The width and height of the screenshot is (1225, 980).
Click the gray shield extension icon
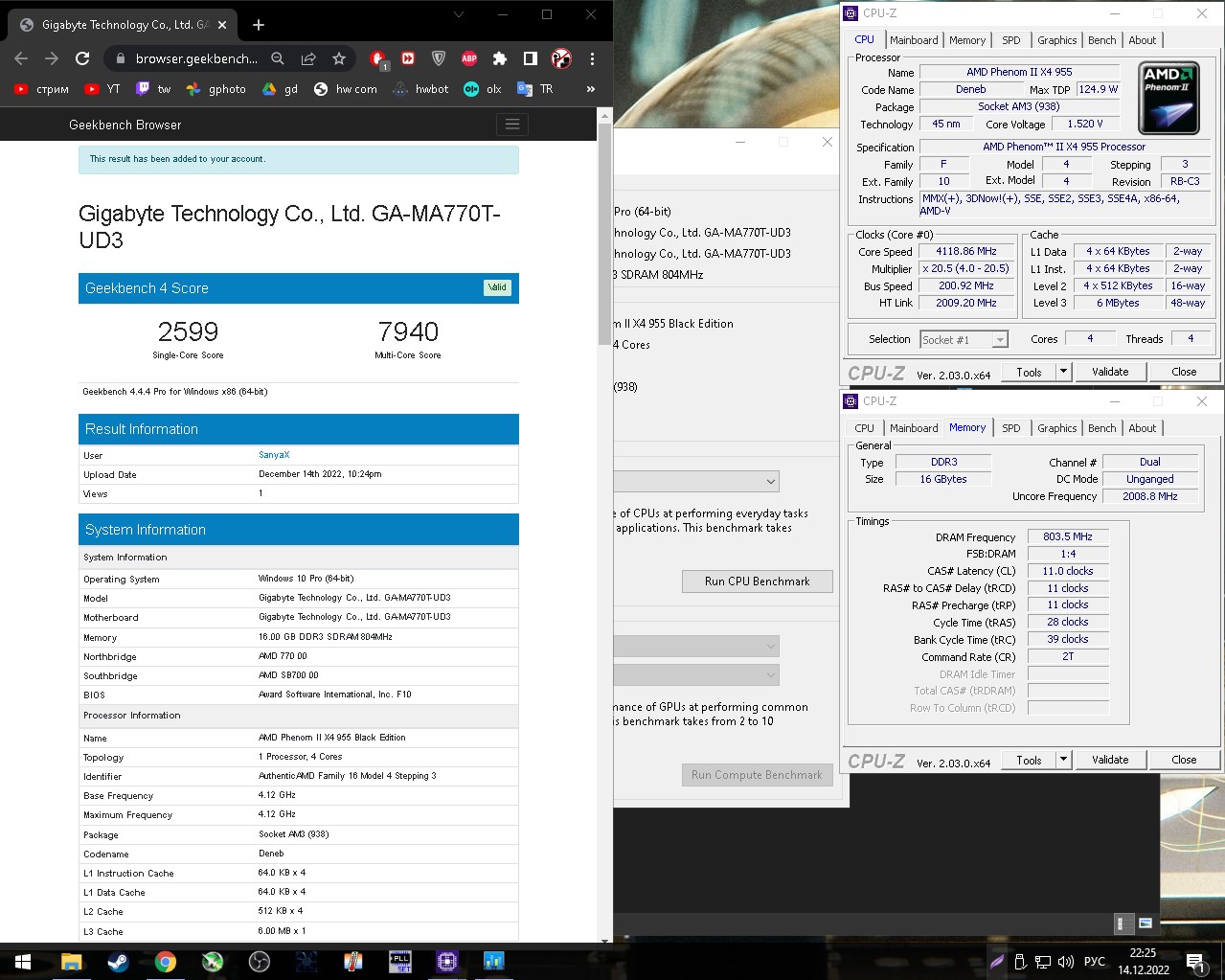439,58
